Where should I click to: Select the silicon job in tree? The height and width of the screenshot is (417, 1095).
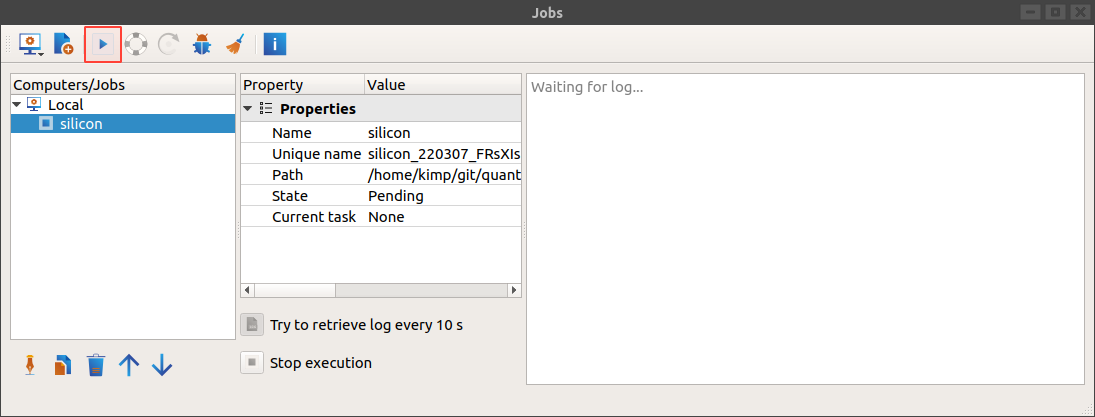(x=123, y=124)
